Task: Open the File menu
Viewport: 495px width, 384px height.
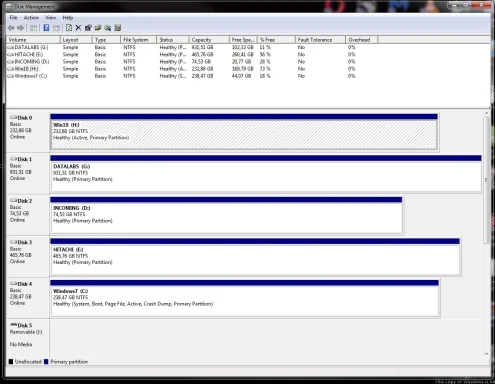Action: click(x=13, y=18)
